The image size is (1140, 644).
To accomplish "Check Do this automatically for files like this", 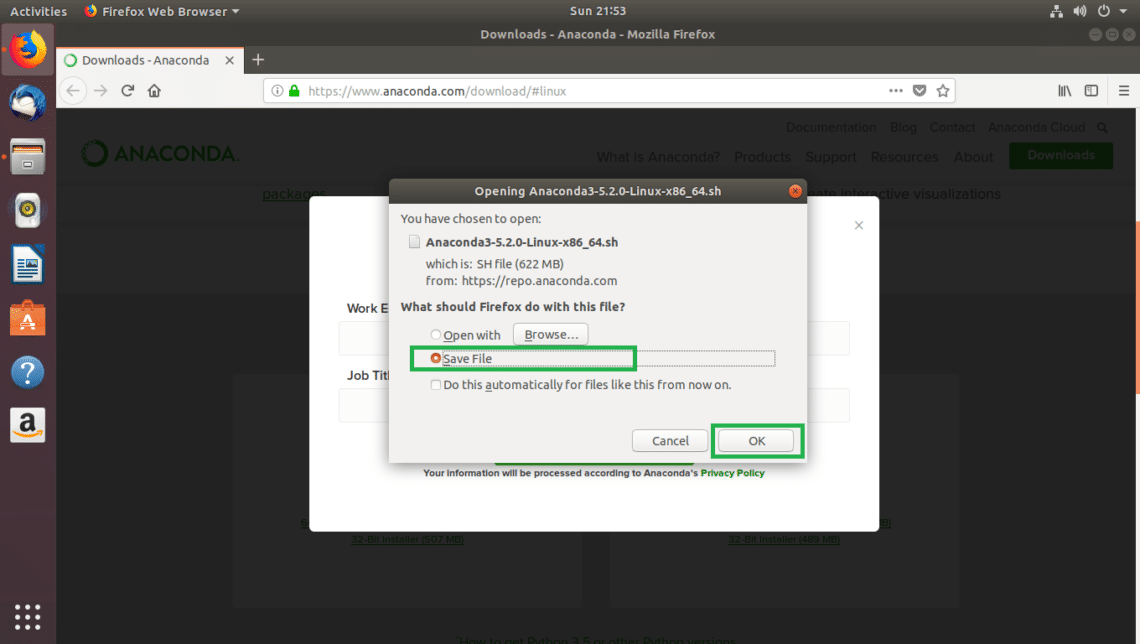I will coord(435,385).
